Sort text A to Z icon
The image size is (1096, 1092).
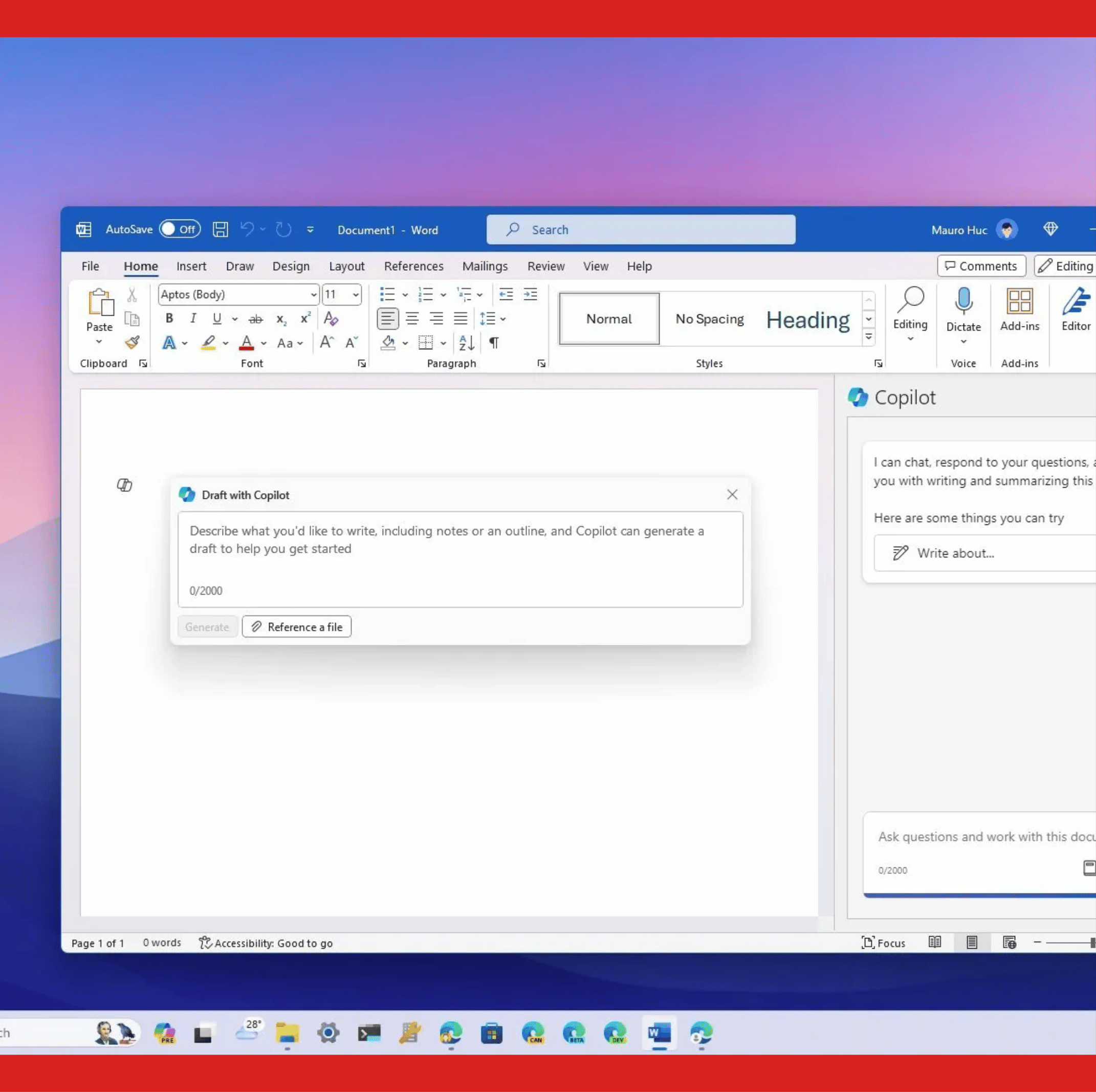point(467,343)
